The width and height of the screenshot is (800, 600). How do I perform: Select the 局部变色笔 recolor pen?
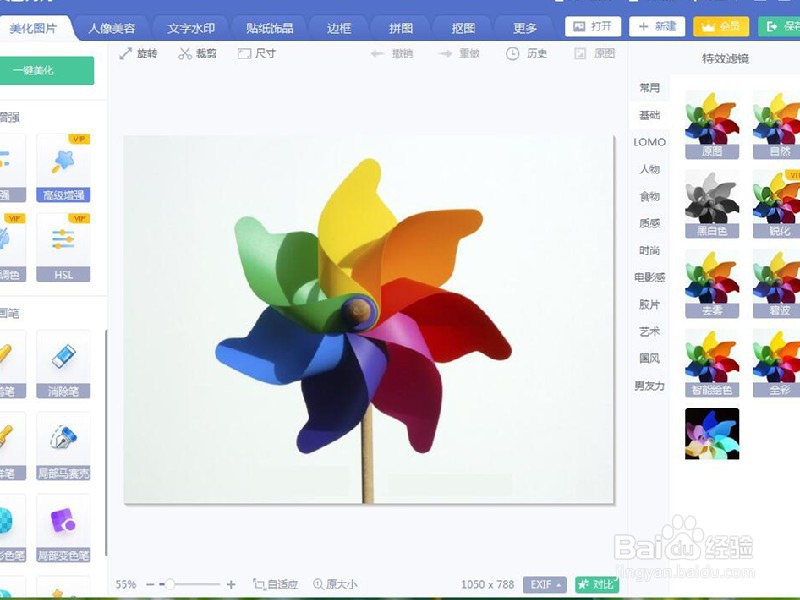(x=63, y=529)
